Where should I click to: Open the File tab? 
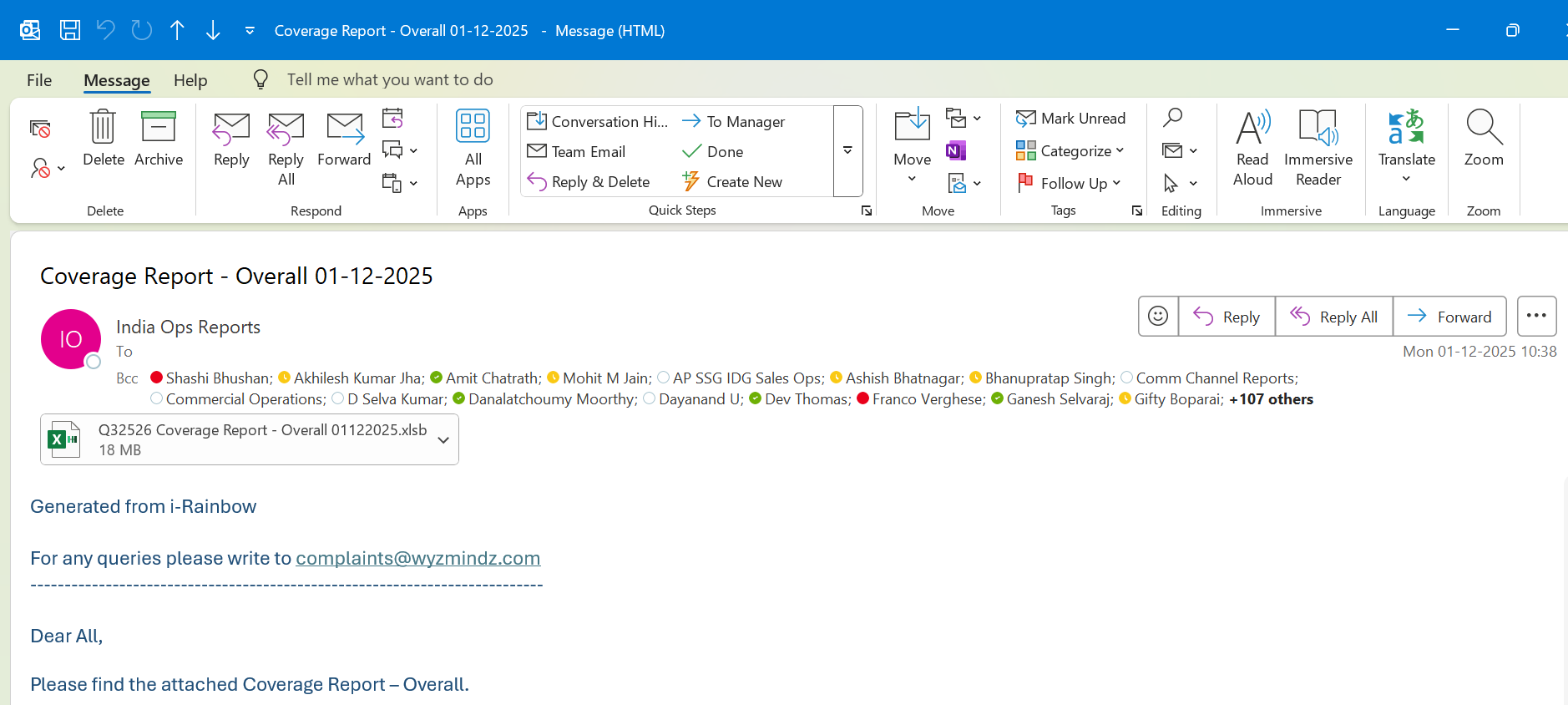click(39, 80)
